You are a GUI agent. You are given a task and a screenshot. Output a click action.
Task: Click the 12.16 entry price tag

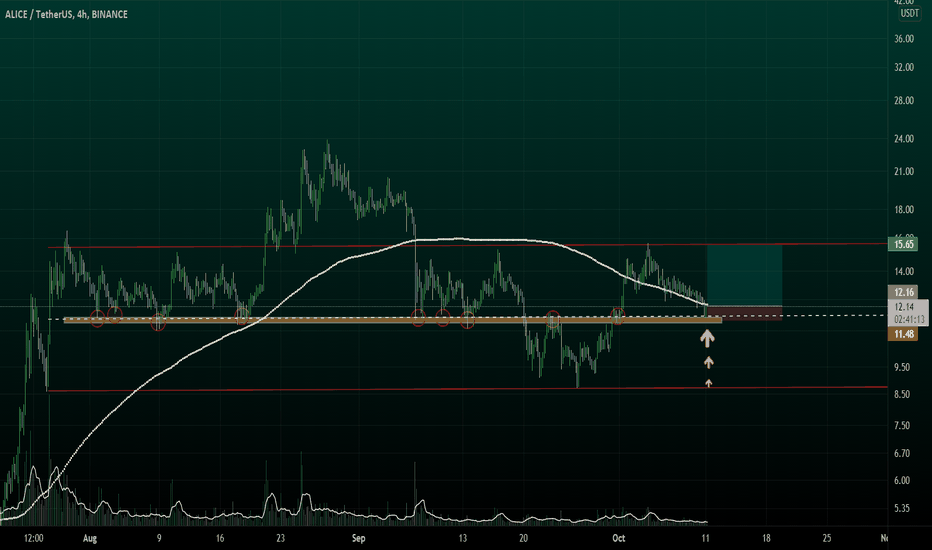pos(903,292)
